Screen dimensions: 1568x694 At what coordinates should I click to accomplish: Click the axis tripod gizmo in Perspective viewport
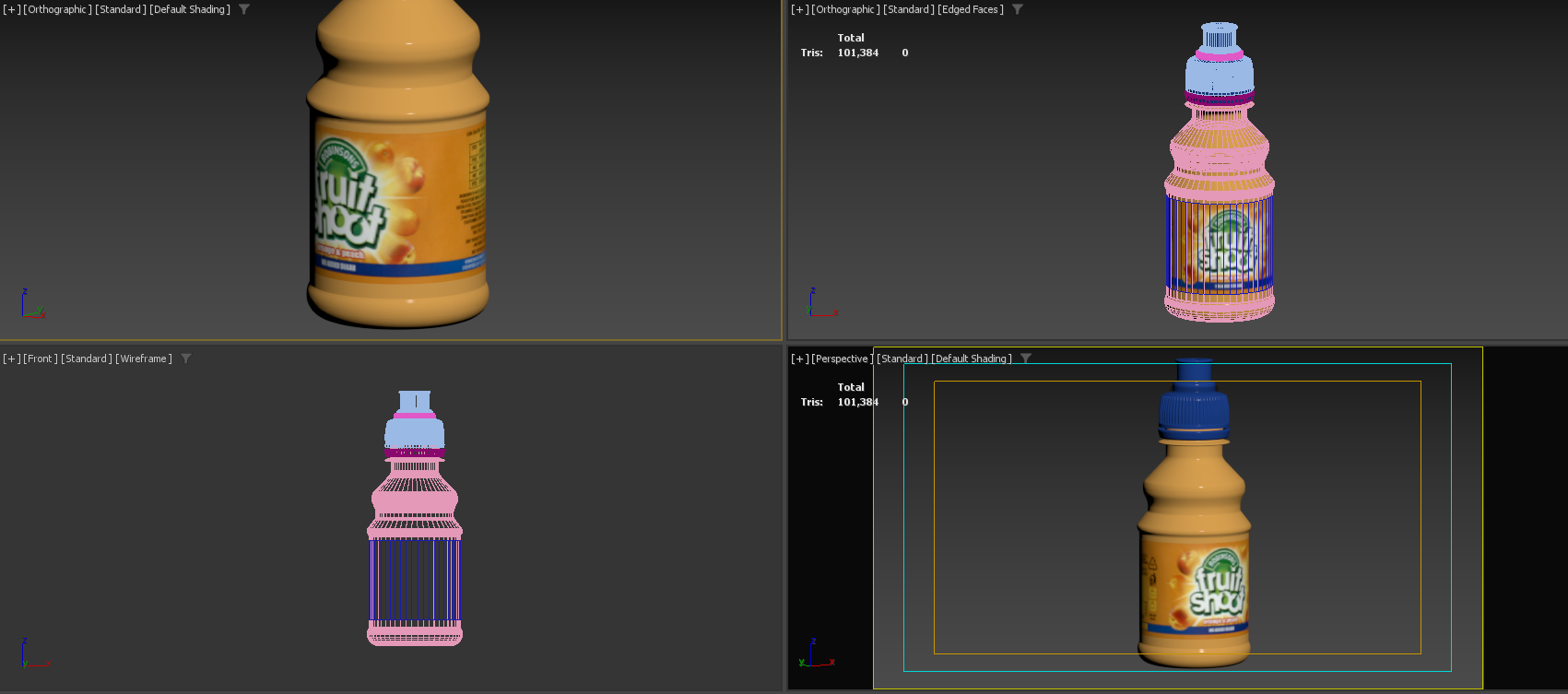click(818, 653)
